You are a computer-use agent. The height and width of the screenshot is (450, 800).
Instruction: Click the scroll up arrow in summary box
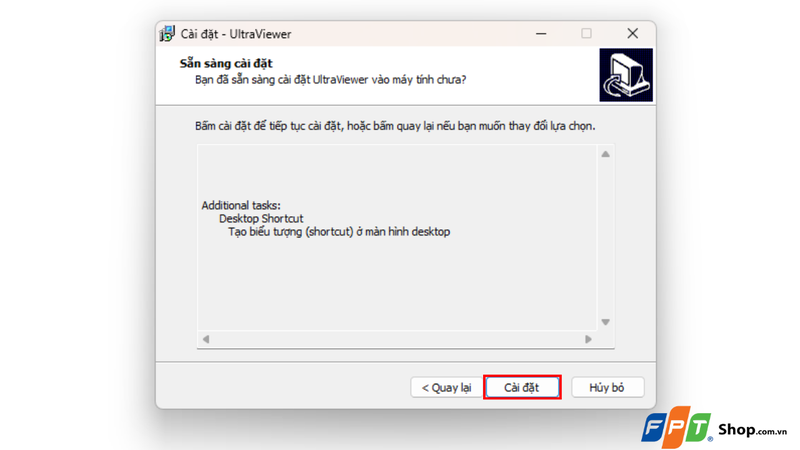606,154
